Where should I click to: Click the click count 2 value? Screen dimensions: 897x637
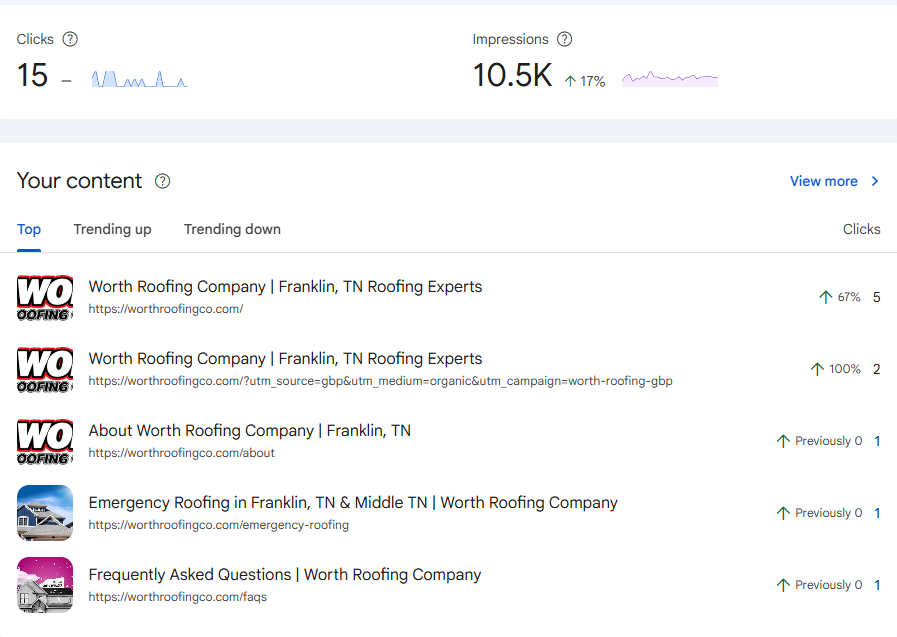click(x=876, y=369)
